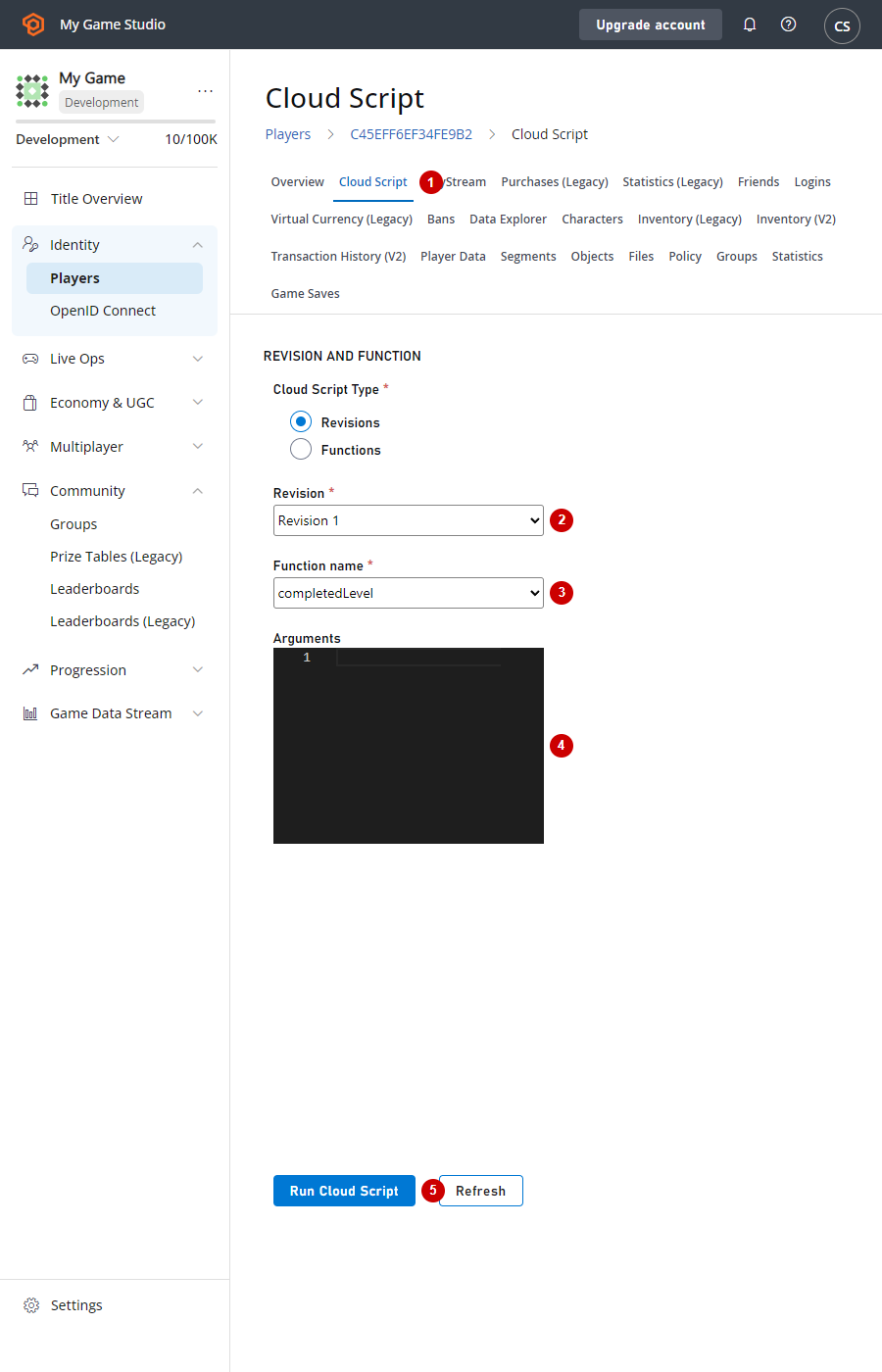Open the Characters tab

tap(593, 220)
